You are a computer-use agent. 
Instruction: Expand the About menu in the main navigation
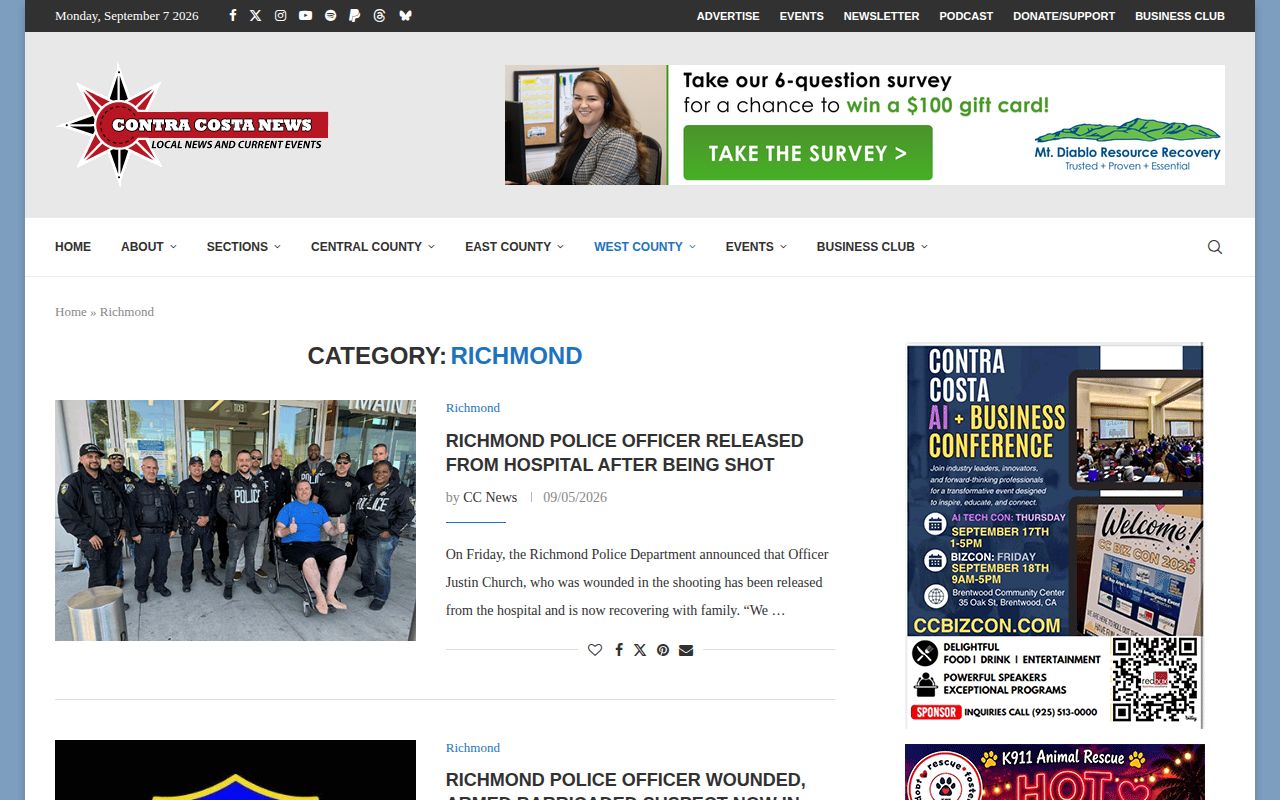[x=149, y=247]
